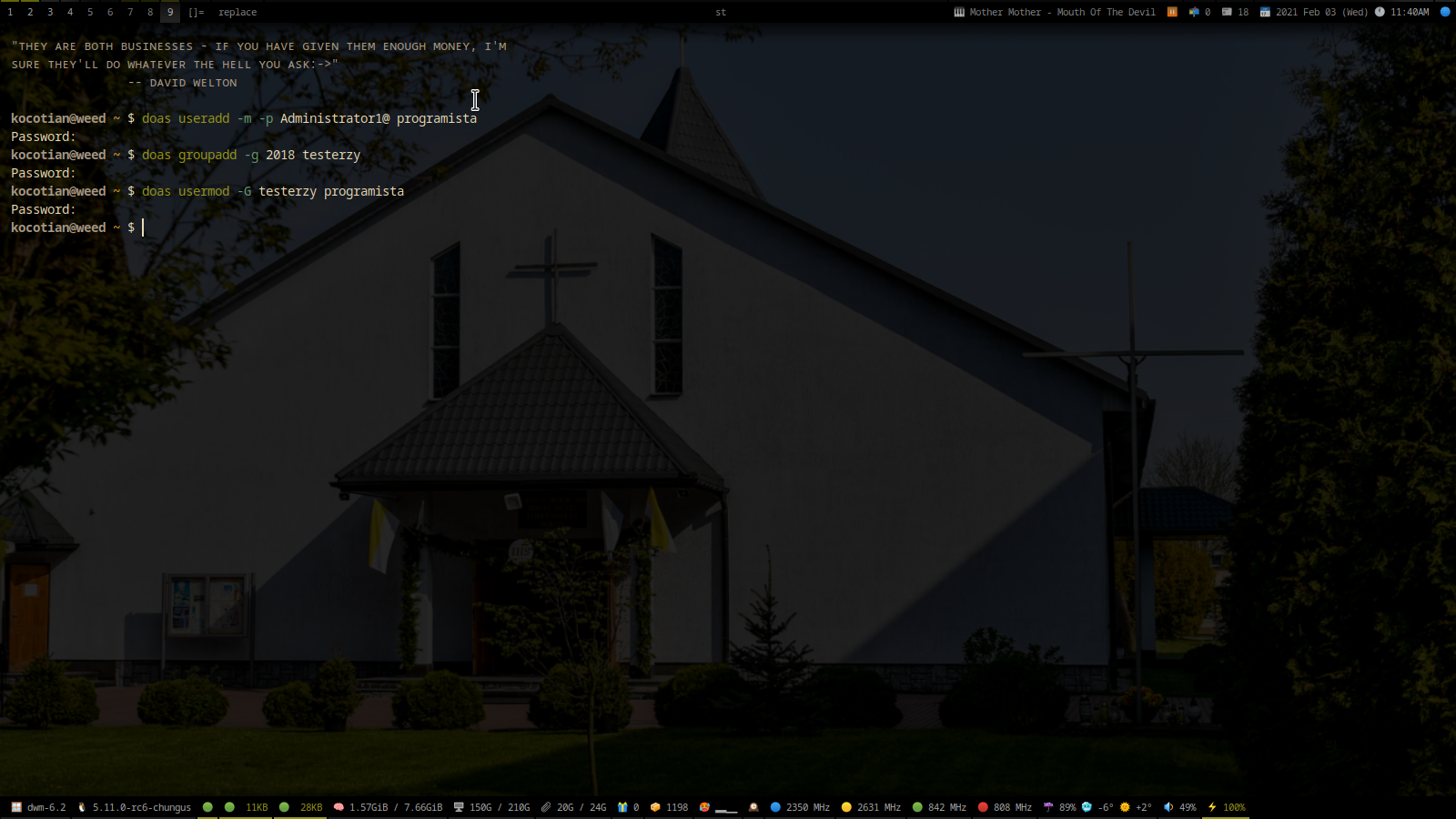Click the piano music icon in top bar

click(959, 12)
